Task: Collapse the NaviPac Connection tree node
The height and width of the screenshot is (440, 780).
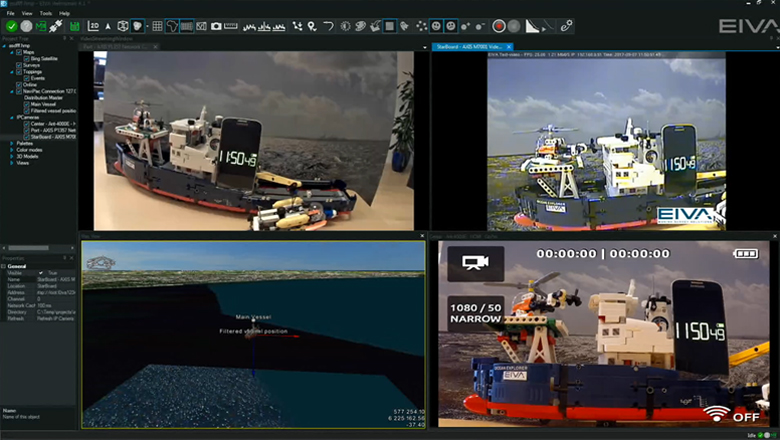Action: (x=12, y=91)
